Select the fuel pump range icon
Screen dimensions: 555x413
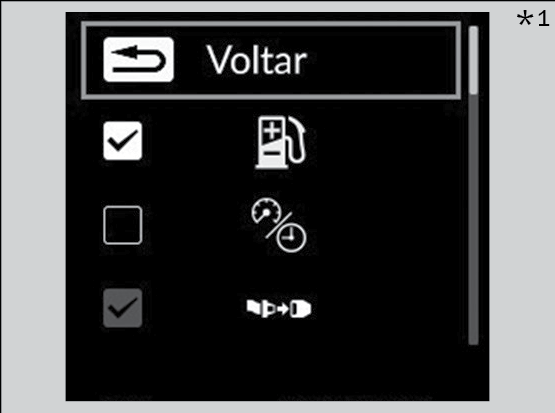(280, 142)
